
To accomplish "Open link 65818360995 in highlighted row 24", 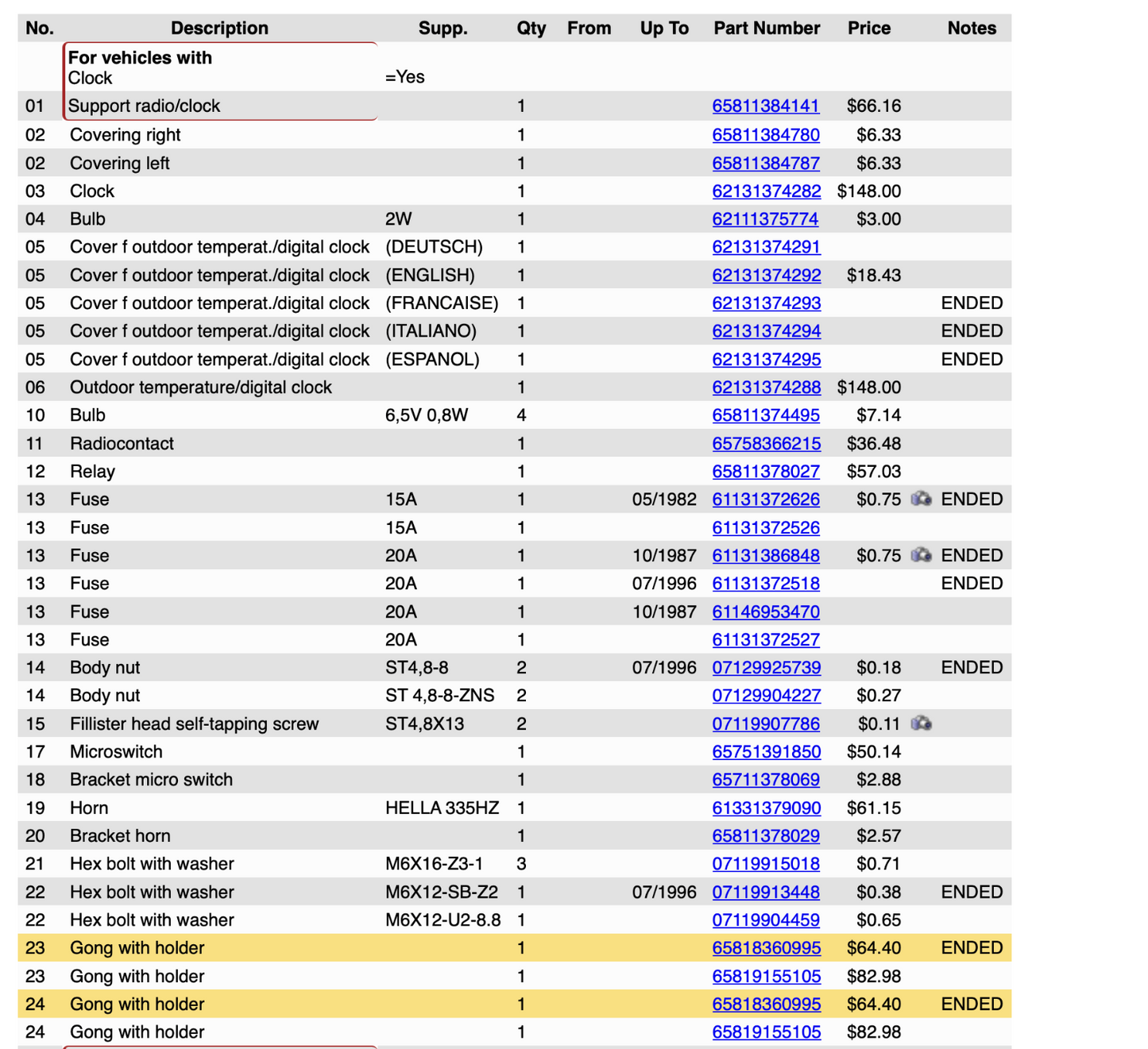I will (x=767, y=1005).
